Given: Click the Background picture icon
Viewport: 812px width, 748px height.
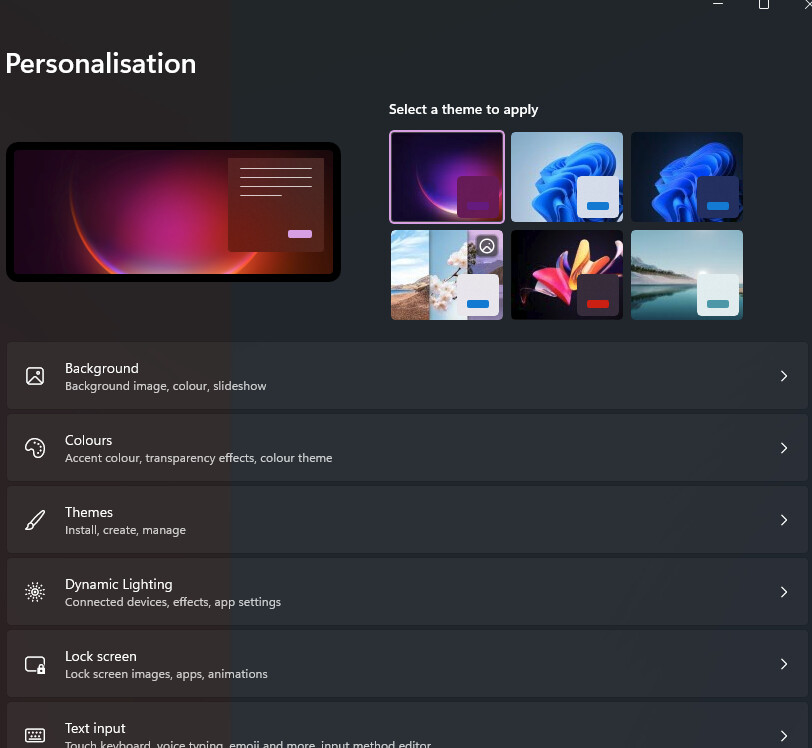Looking at the screenshot, I should (x=35, y=376).
